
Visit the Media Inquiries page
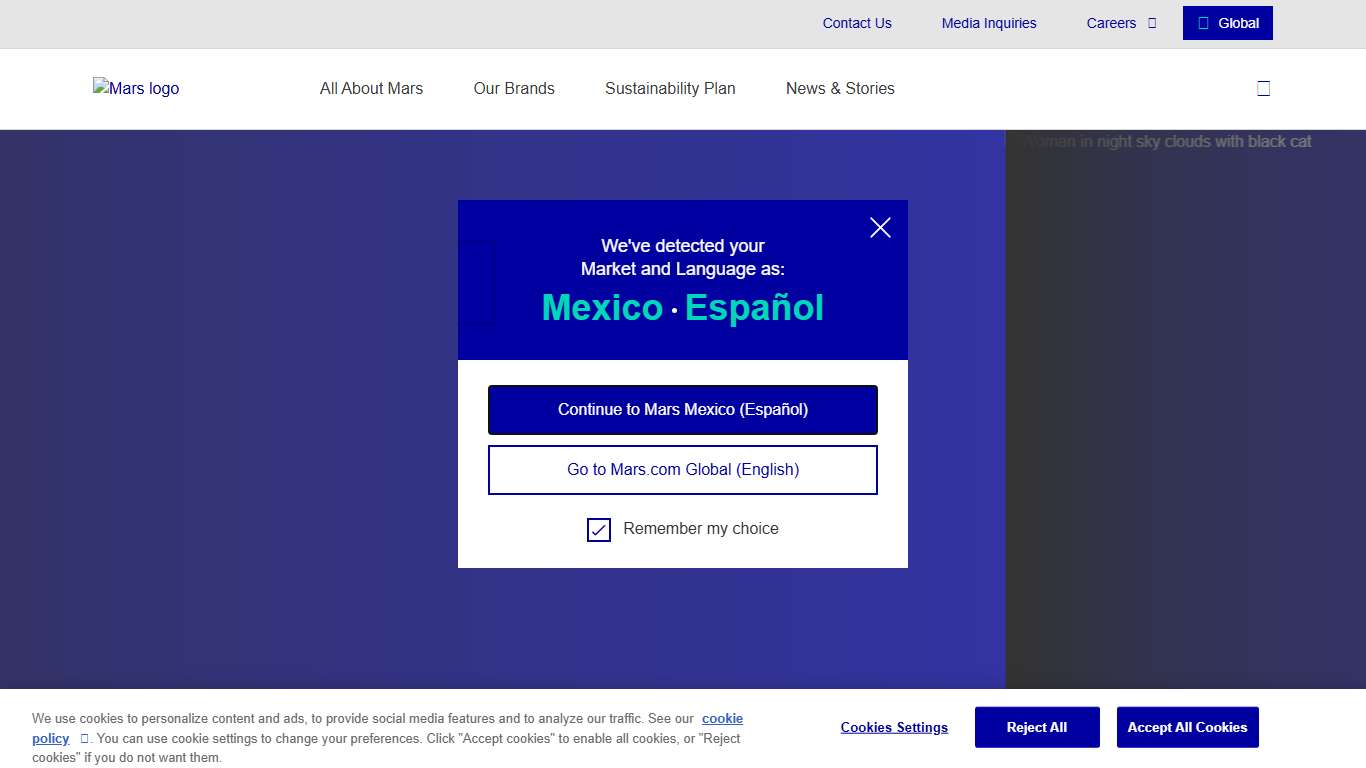[x=989, y=23]
